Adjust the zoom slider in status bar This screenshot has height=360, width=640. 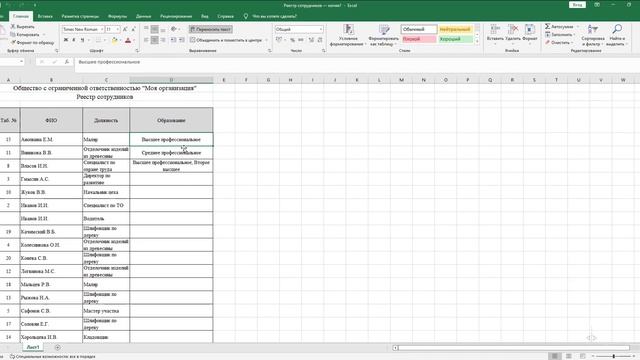tap(613, 356)
